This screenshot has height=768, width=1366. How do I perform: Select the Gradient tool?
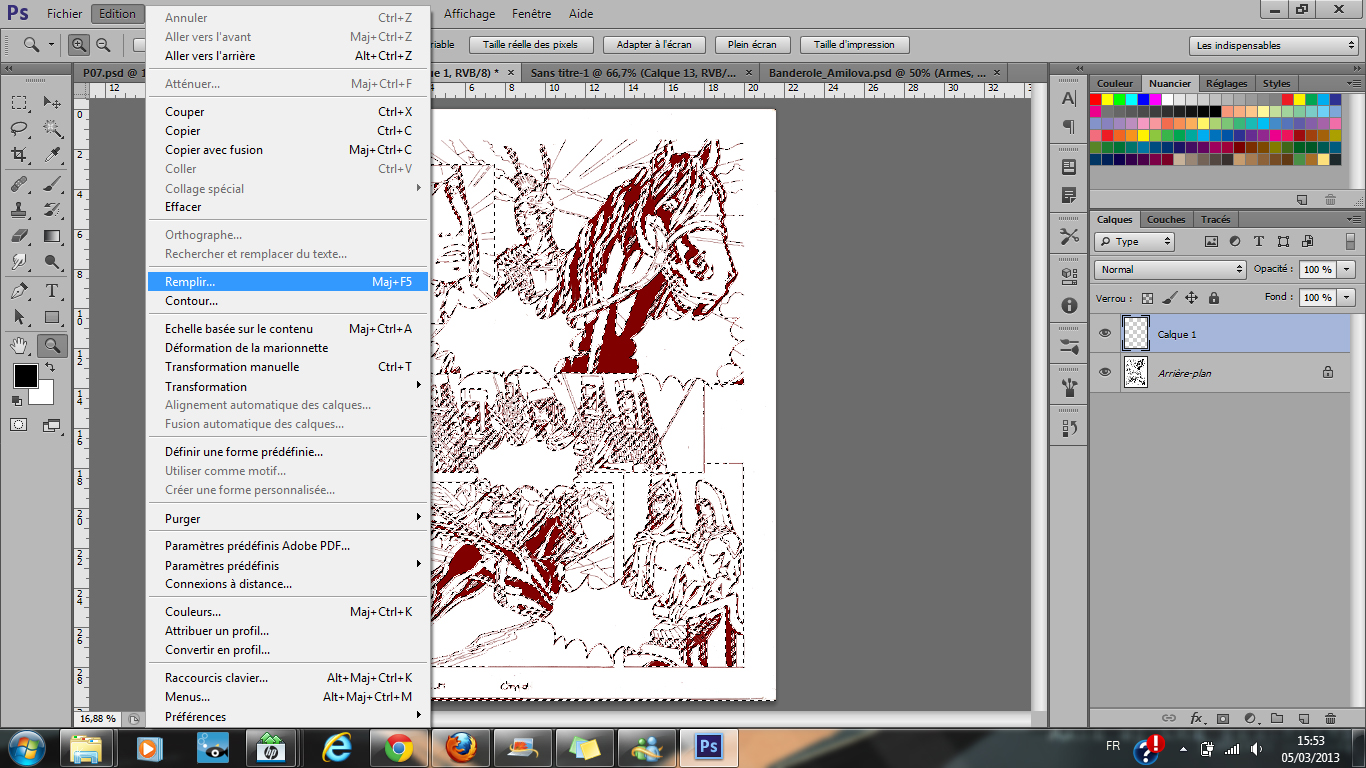[x=52, y=236]
